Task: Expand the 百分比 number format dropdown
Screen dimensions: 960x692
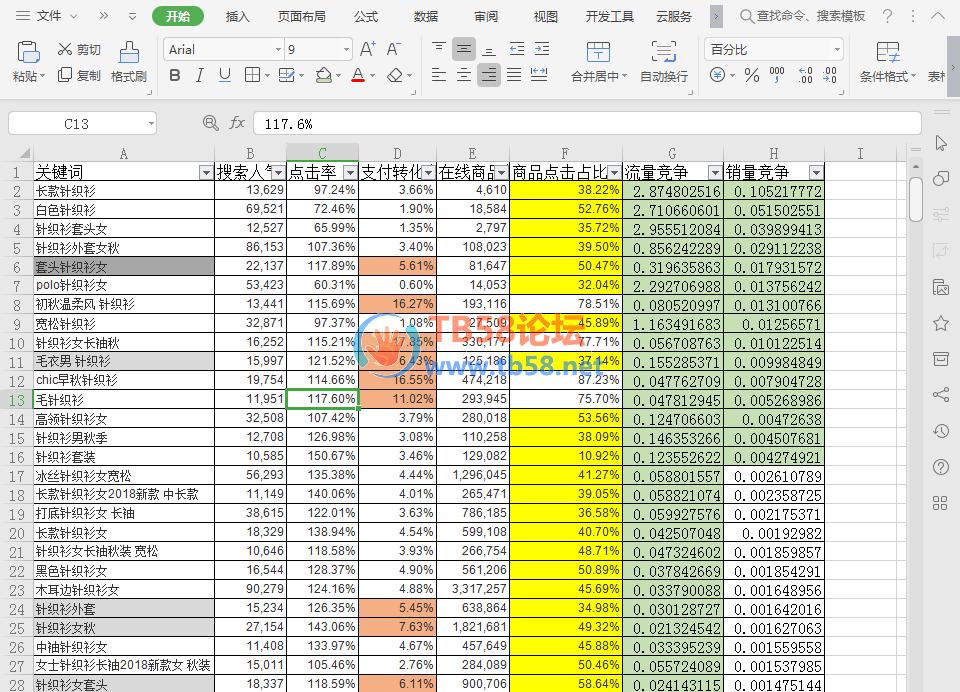Action: pos(837,49)
